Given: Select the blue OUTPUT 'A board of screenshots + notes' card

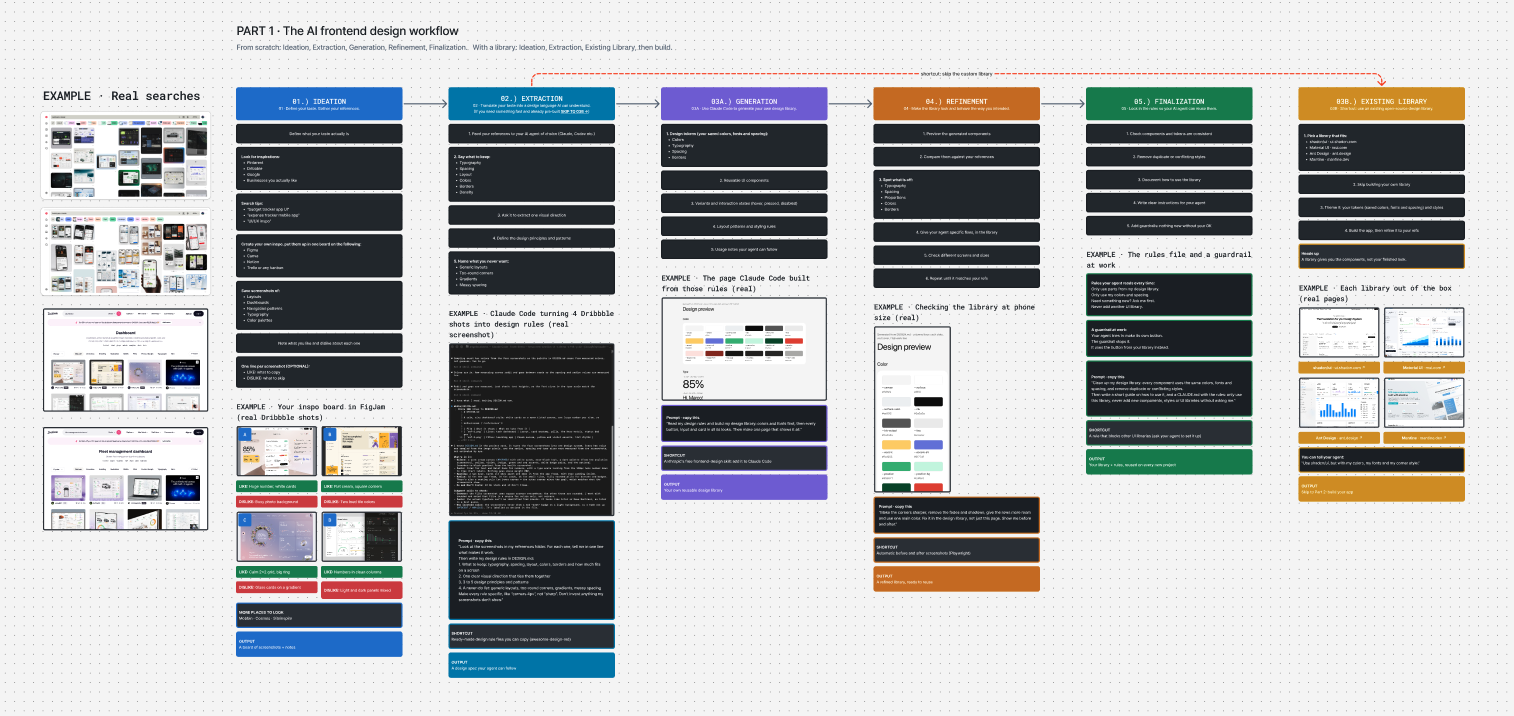Looking at the screenshot, I should tap(319, 644).
